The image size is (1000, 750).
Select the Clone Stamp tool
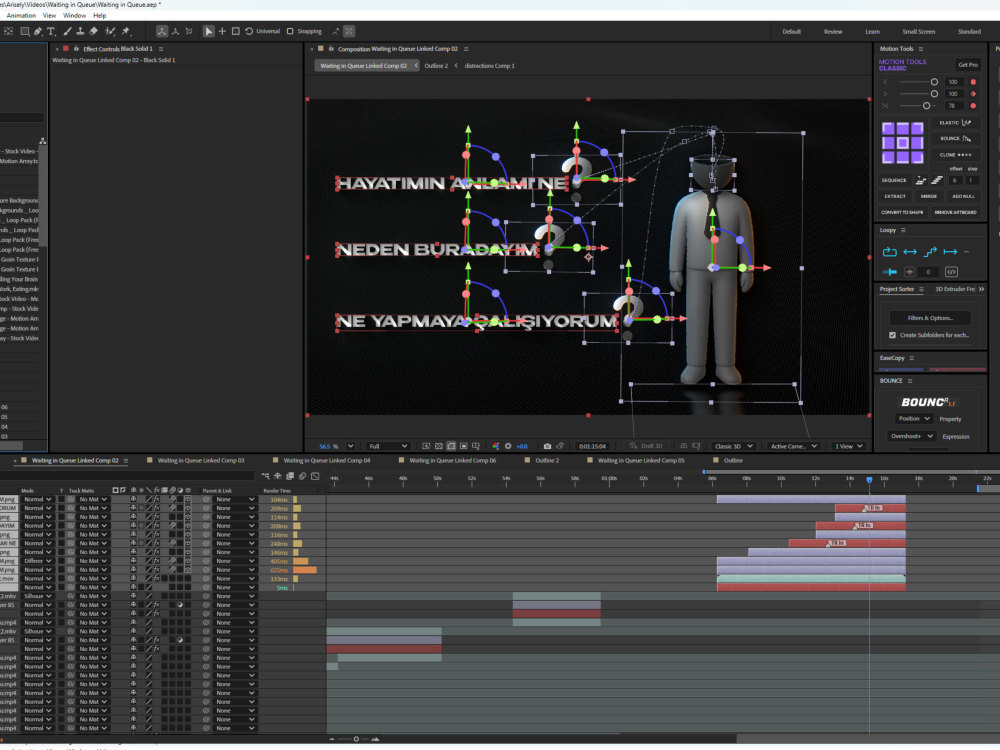coord(80,31)
